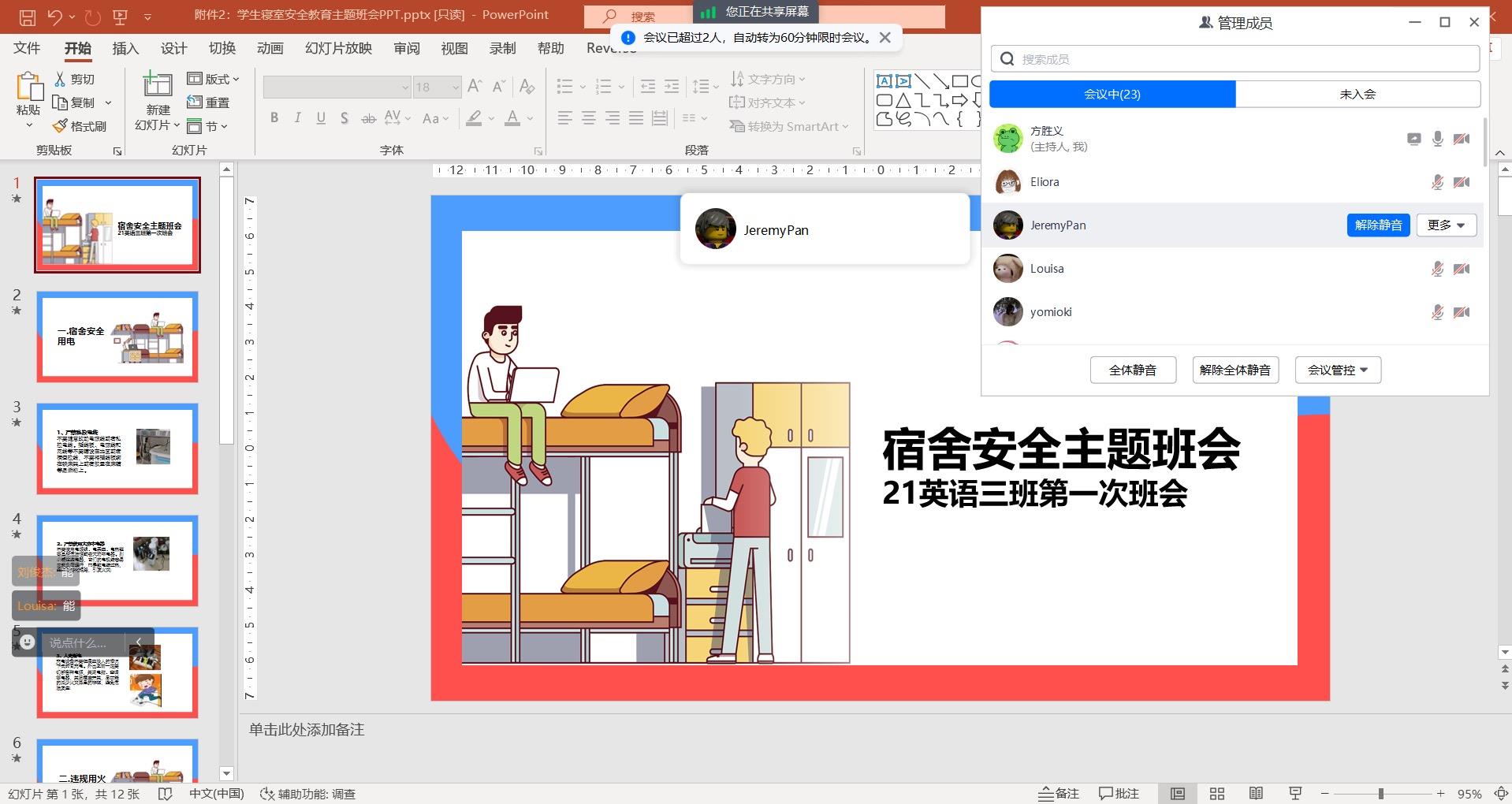
Task: Click the emoji icon in chat box
Action: 27,642
